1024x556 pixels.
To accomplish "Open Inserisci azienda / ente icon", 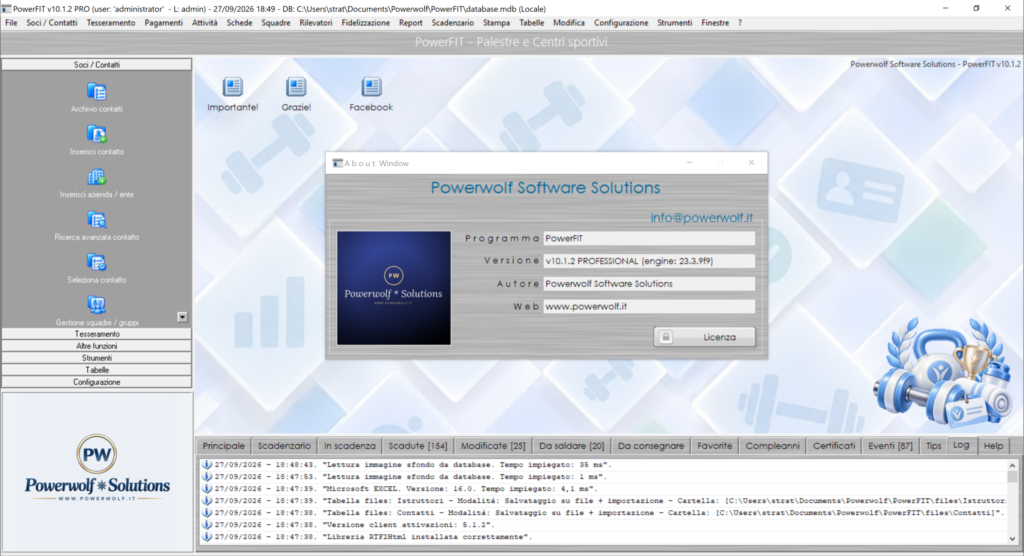I will [97, 177].
